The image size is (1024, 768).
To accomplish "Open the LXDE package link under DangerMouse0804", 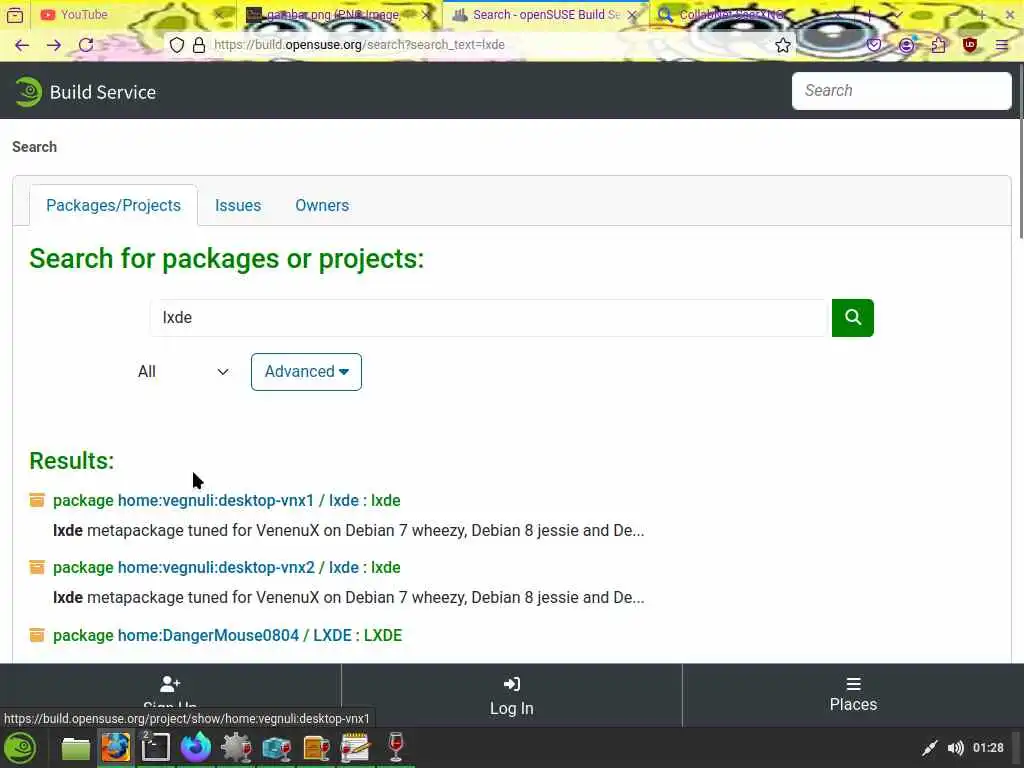I will click(x=332, y=635).
